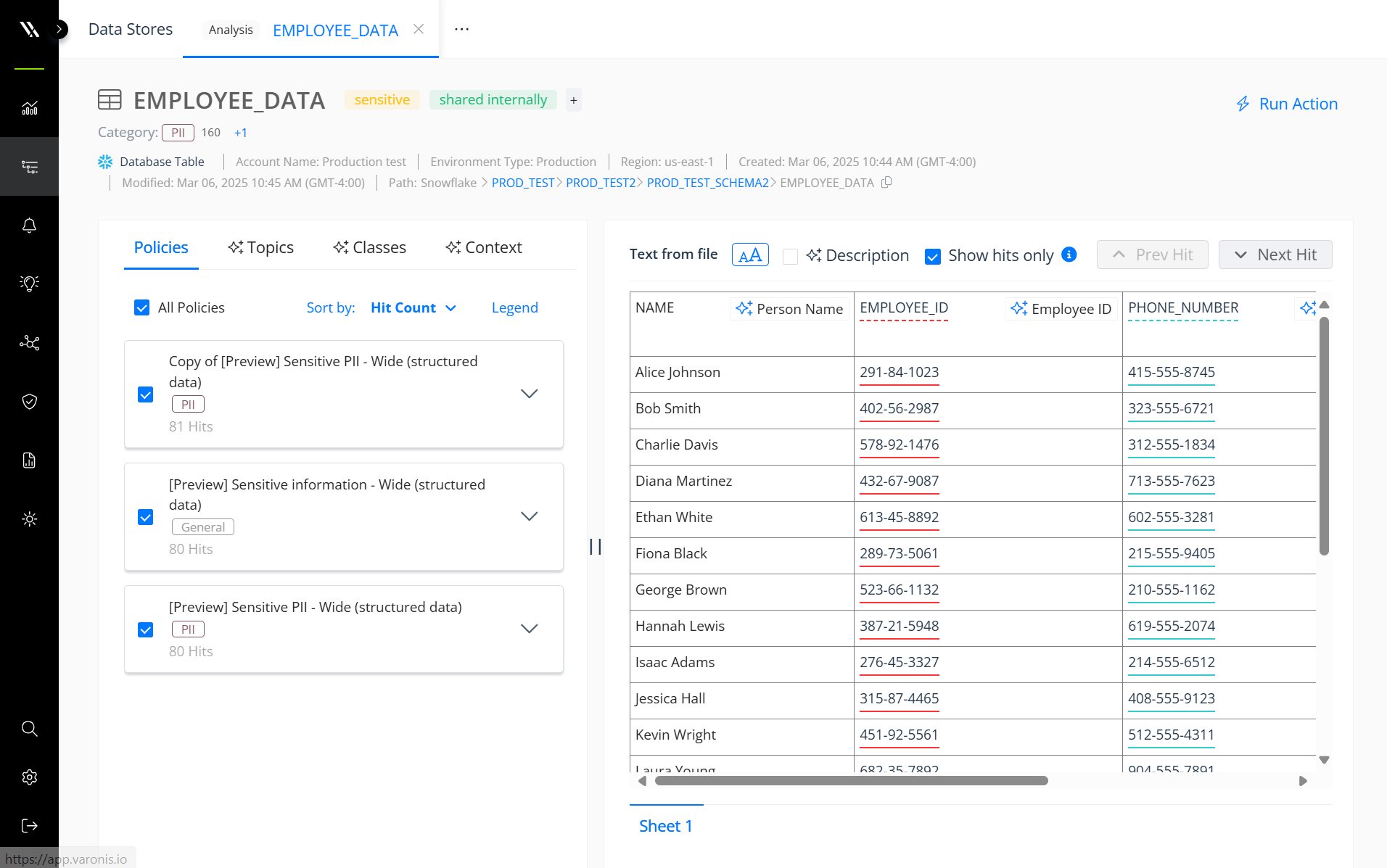Image resolution: width=1387 pixels, height=868 pixels.
Task: Select employee ID 402-56-2987
Action: (900, 408)
